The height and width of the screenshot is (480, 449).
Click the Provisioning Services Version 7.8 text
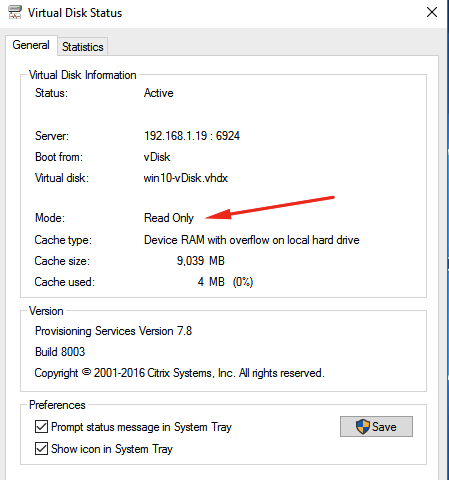[114, 331]
